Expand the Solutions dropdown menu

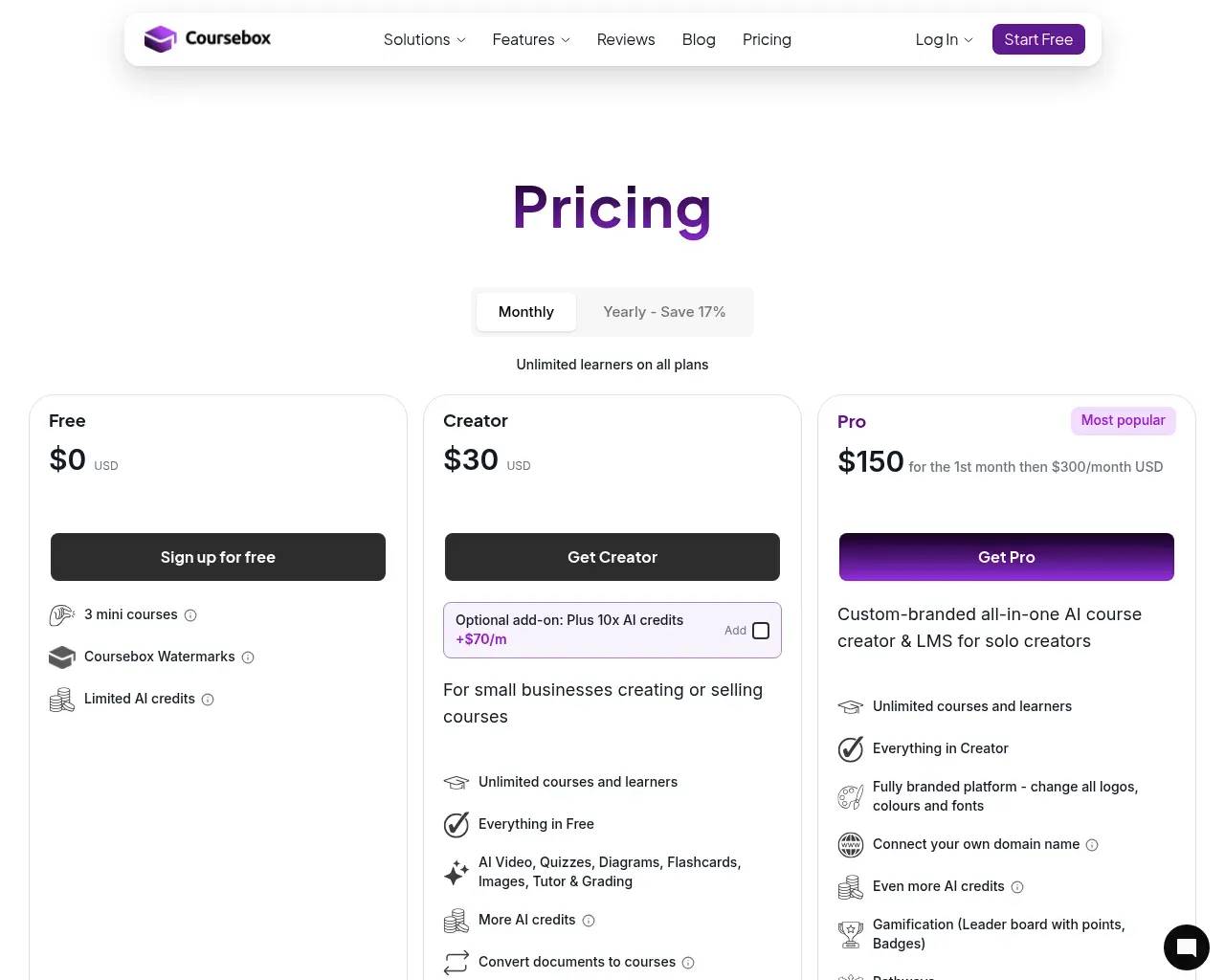(425, 39)
